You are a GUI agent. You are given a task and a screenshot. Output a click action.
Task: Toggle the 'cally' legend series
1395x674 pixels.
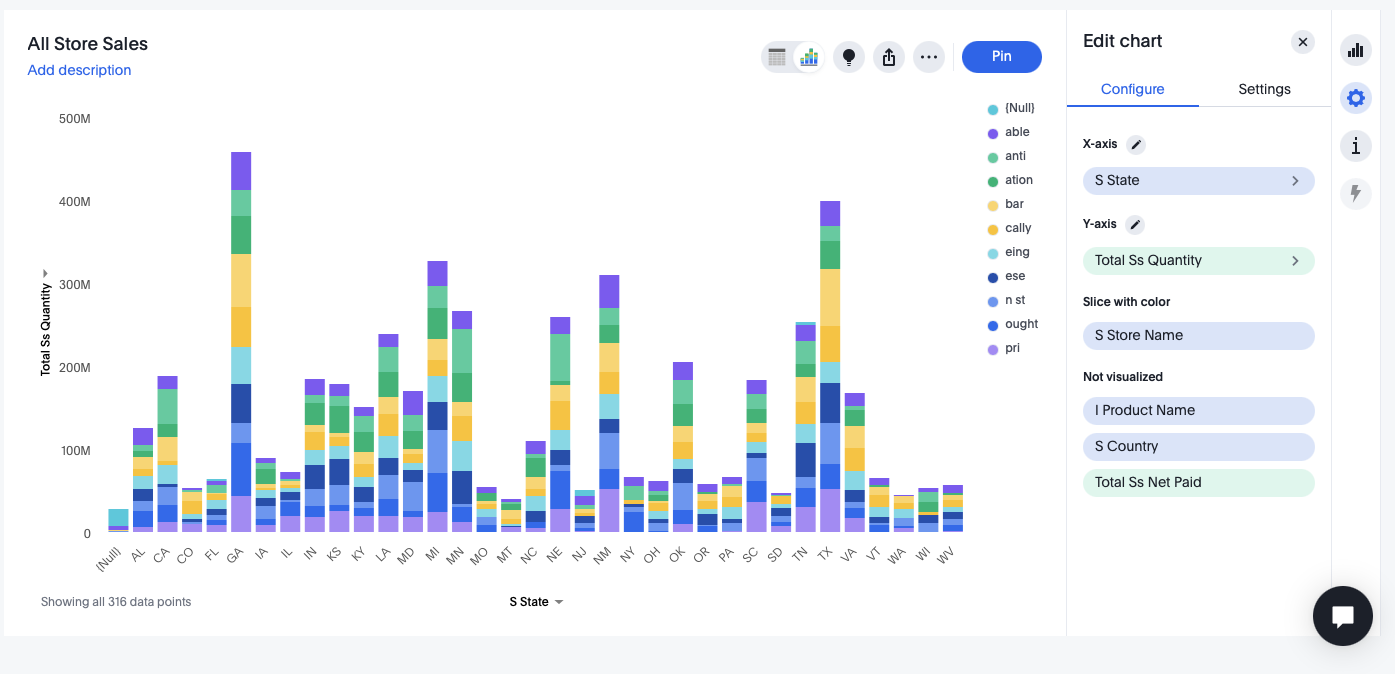(1018, 228)
